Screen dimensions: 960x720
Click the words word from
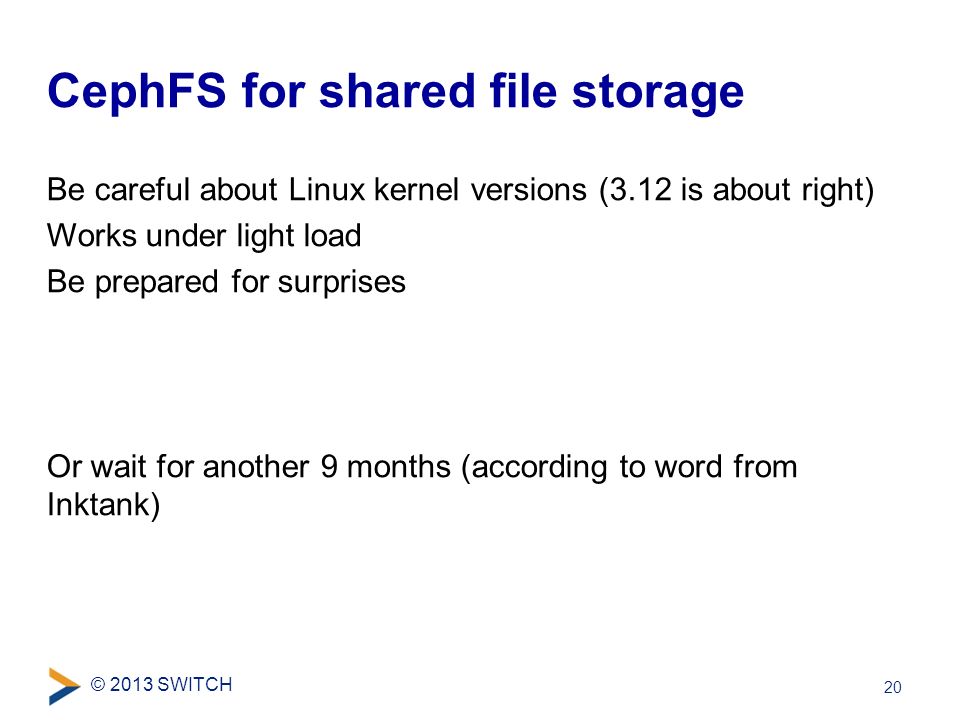(726, 467)
